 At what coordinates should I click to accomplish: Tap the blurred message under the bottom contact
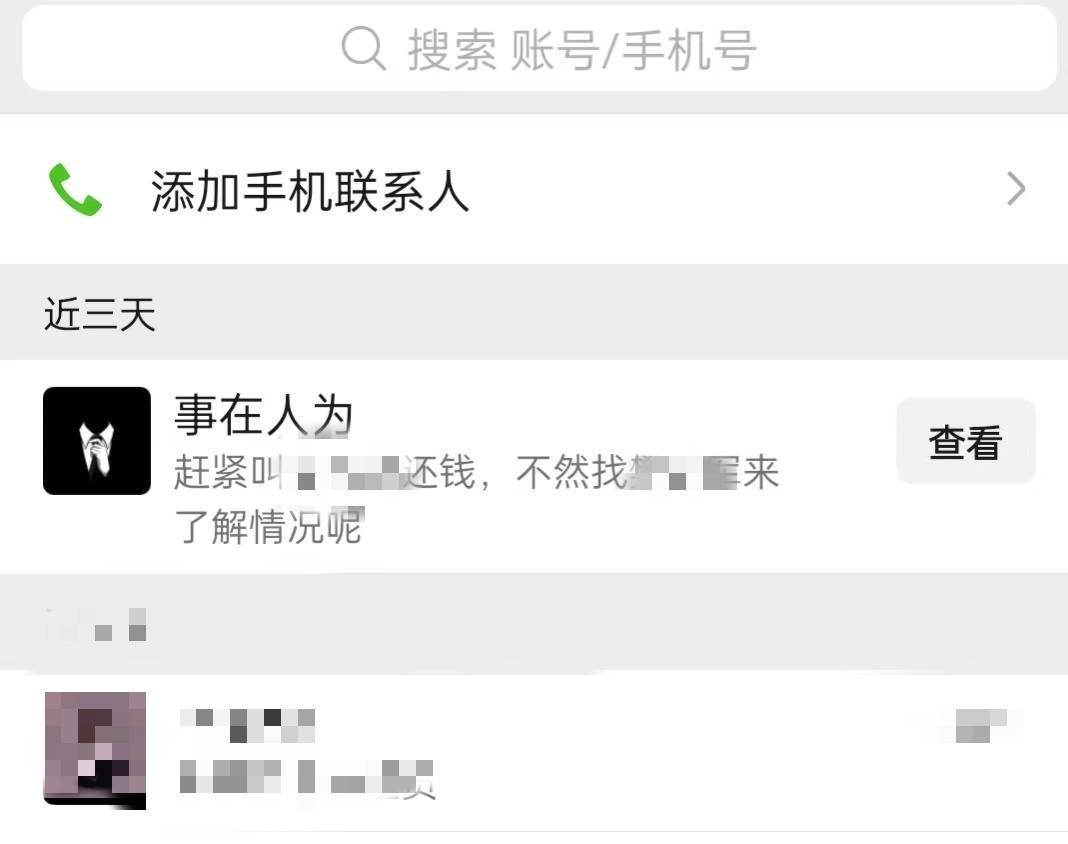pyautogui.click(x=307, y=777)
